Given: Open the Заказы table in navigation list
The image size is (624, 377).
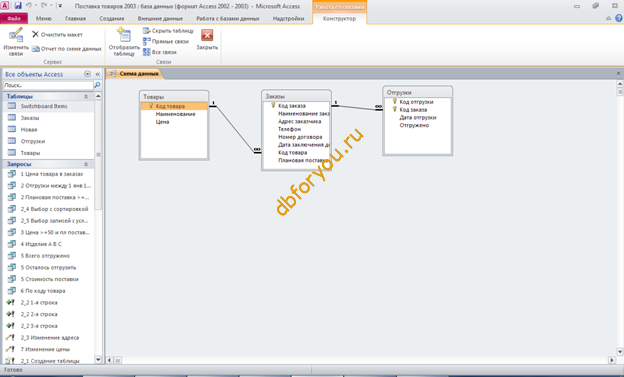Looking at the screenshot, I should click(30, 118).
